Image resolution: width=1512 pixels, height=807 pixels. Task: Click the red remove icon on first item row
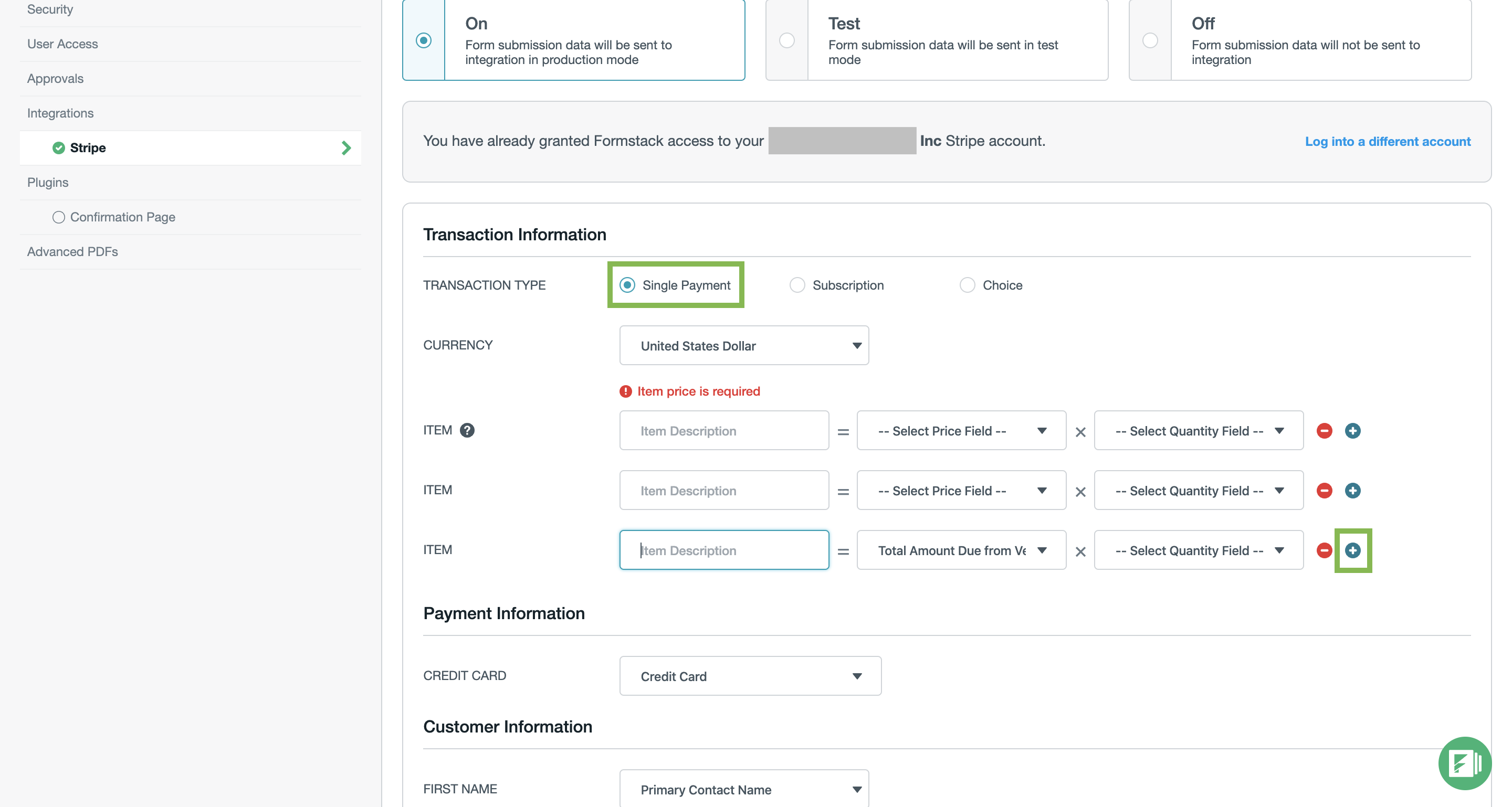1324,430
